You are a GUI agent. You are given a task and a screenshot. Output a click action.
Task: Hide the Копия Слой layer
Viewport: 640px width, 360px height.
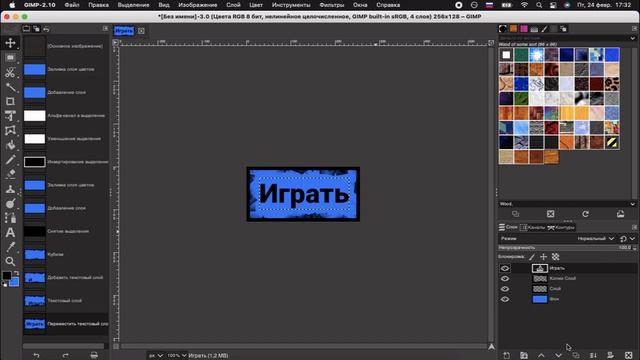[505, 278]
